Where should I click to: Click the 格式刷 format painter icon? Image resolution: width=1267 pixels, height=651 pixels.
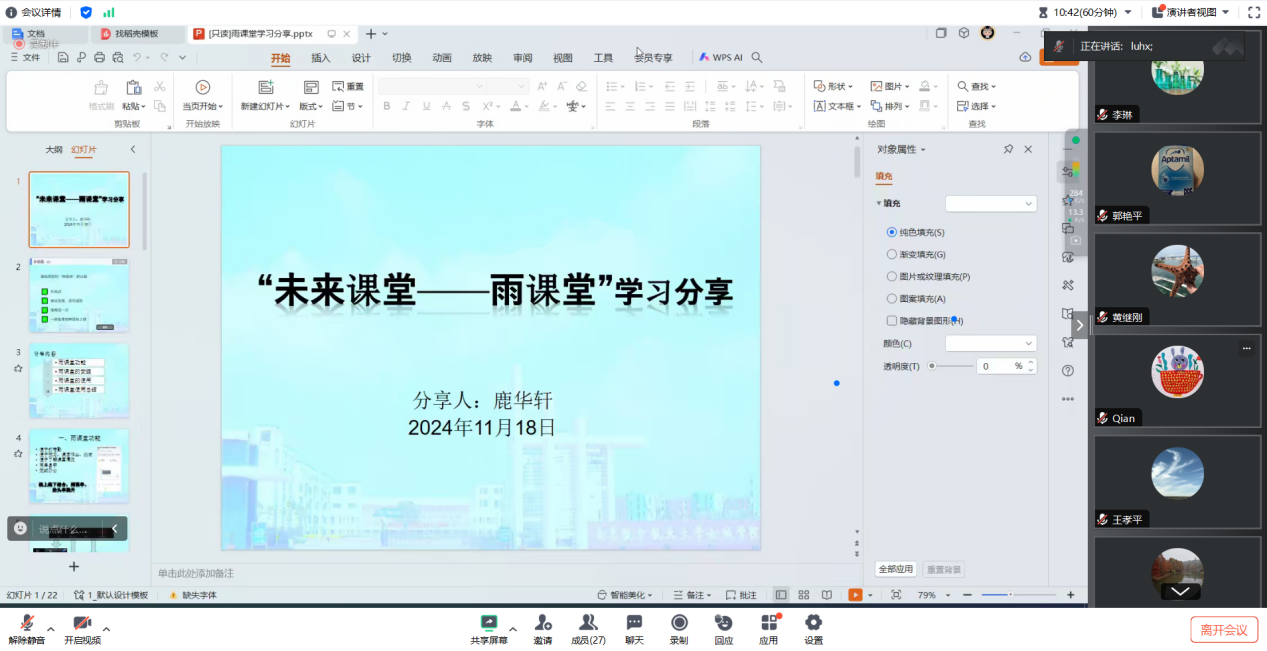point(101,88)
